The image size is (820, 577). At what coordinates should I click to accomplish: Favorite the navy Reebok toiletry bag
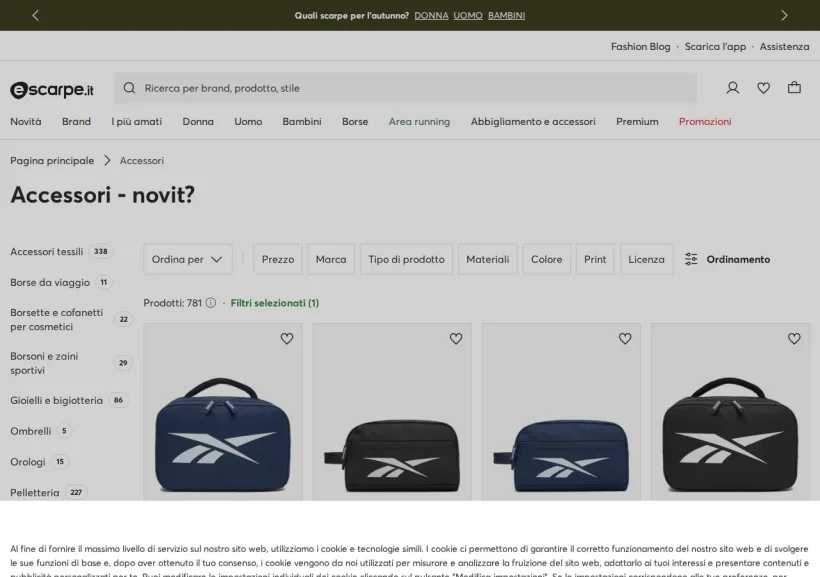tap(625, 338)
